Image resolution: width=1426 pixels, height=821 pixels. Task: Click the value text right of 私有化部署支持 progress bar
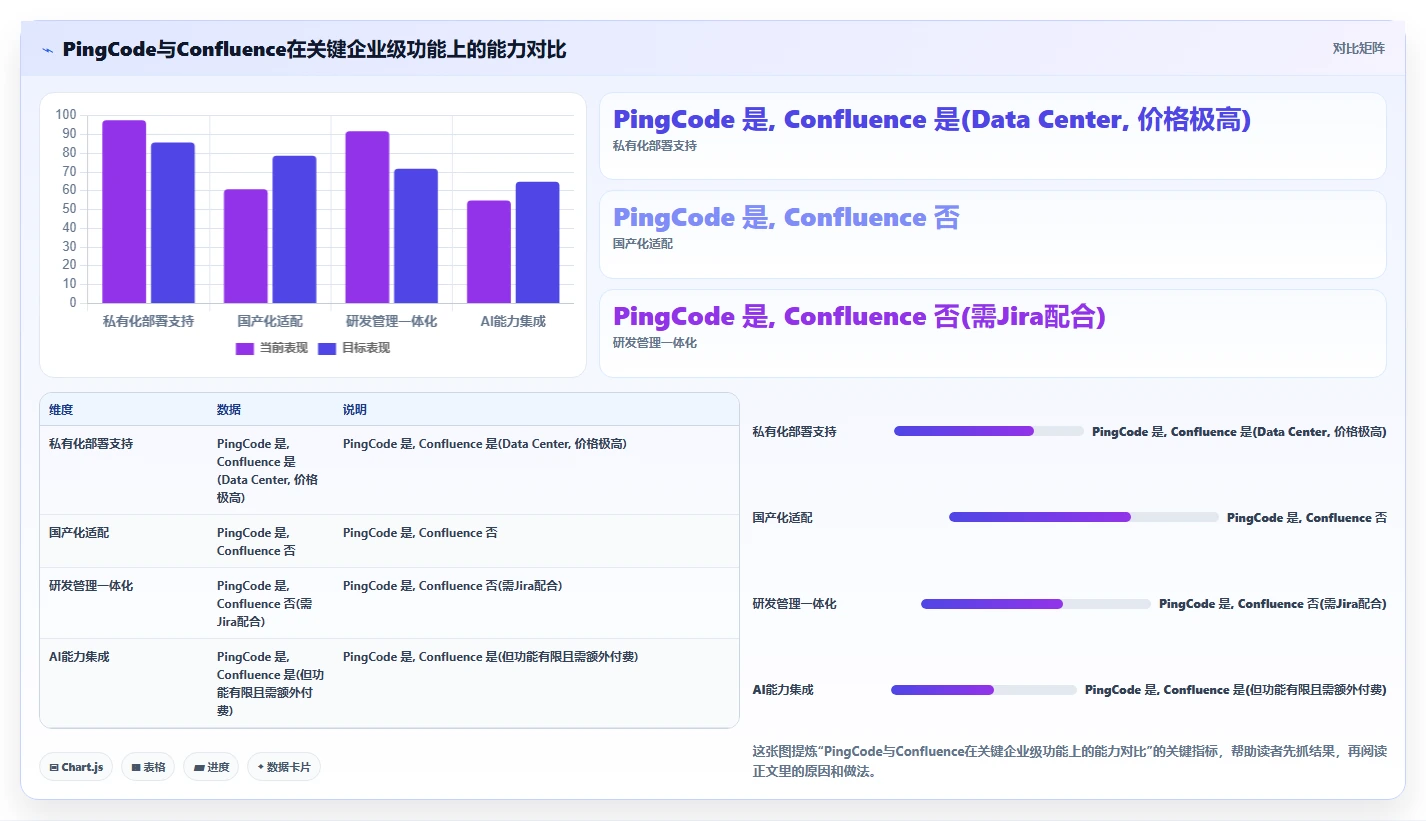click(x=1239, y=431)
